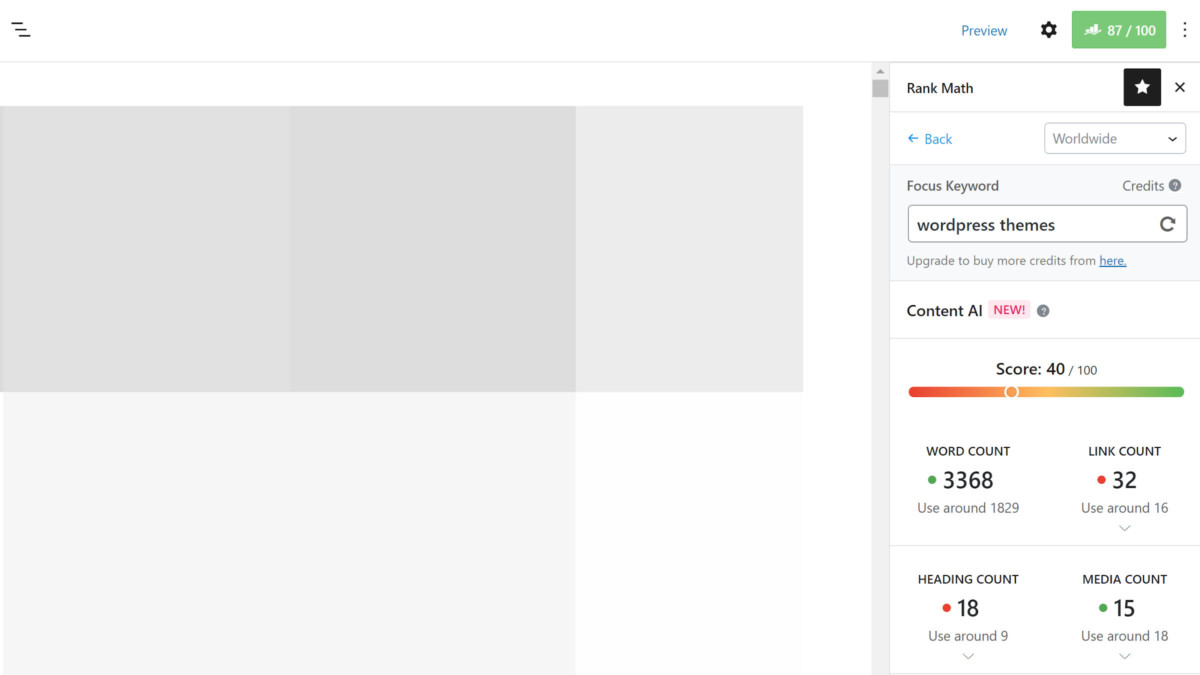Screen dimensions: 1200x675
Task: Go back using the Back link
Action: coord(929,139)
